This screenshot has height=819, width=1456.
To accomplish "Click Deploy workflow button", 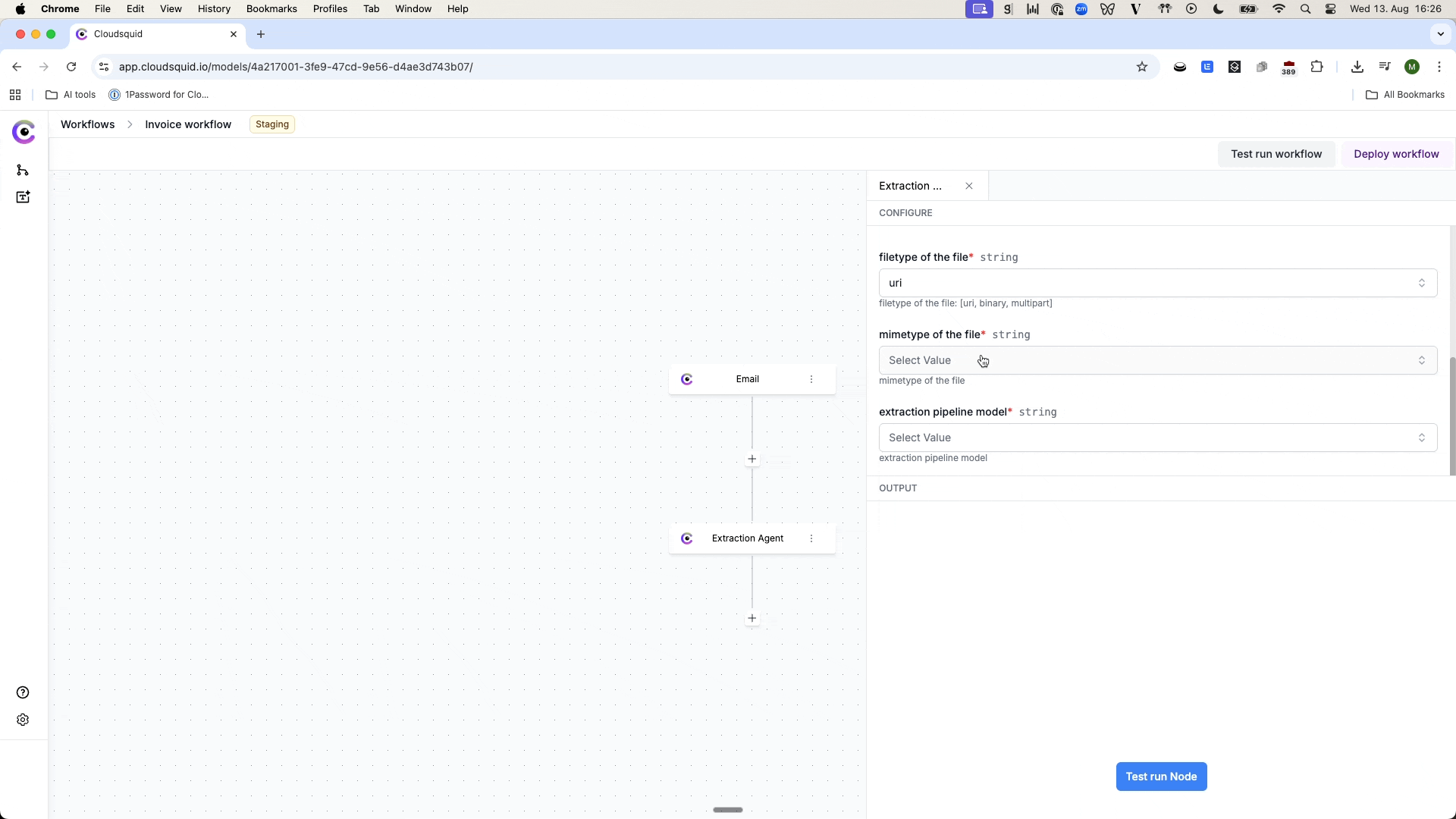I will 1396,154.
